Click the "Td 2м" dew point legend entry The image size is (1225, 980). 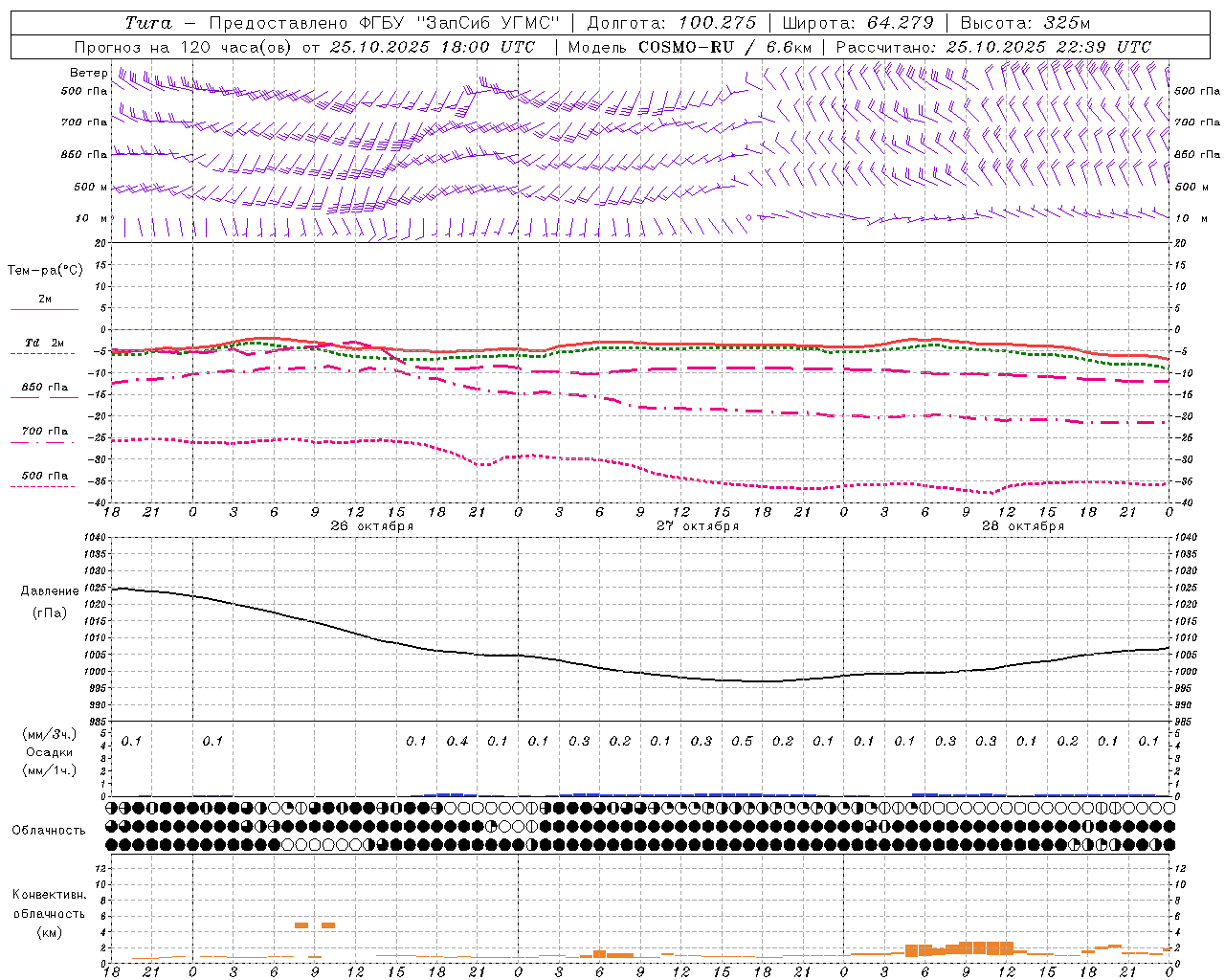(44, 343)
